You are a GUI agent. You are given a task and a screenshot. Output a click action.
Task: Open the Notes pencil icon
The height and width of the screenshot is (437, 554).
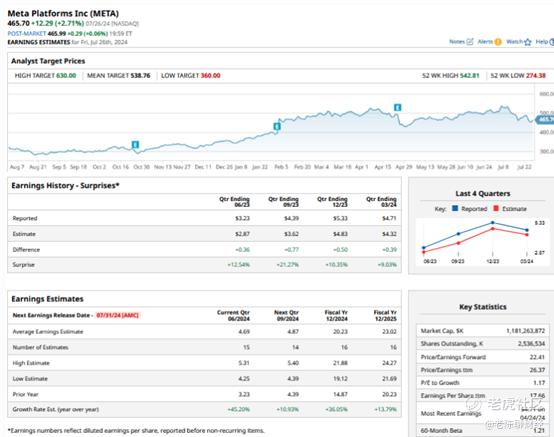click(x=470, y=42)
